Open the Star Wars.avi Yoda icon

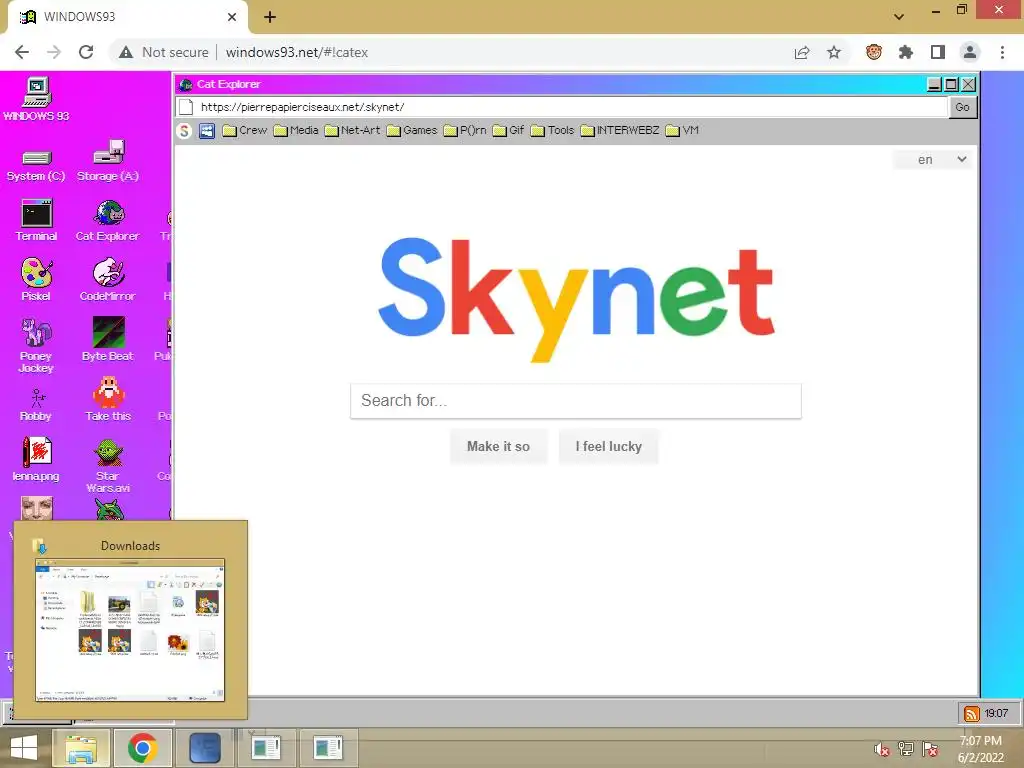coord(108,466)
